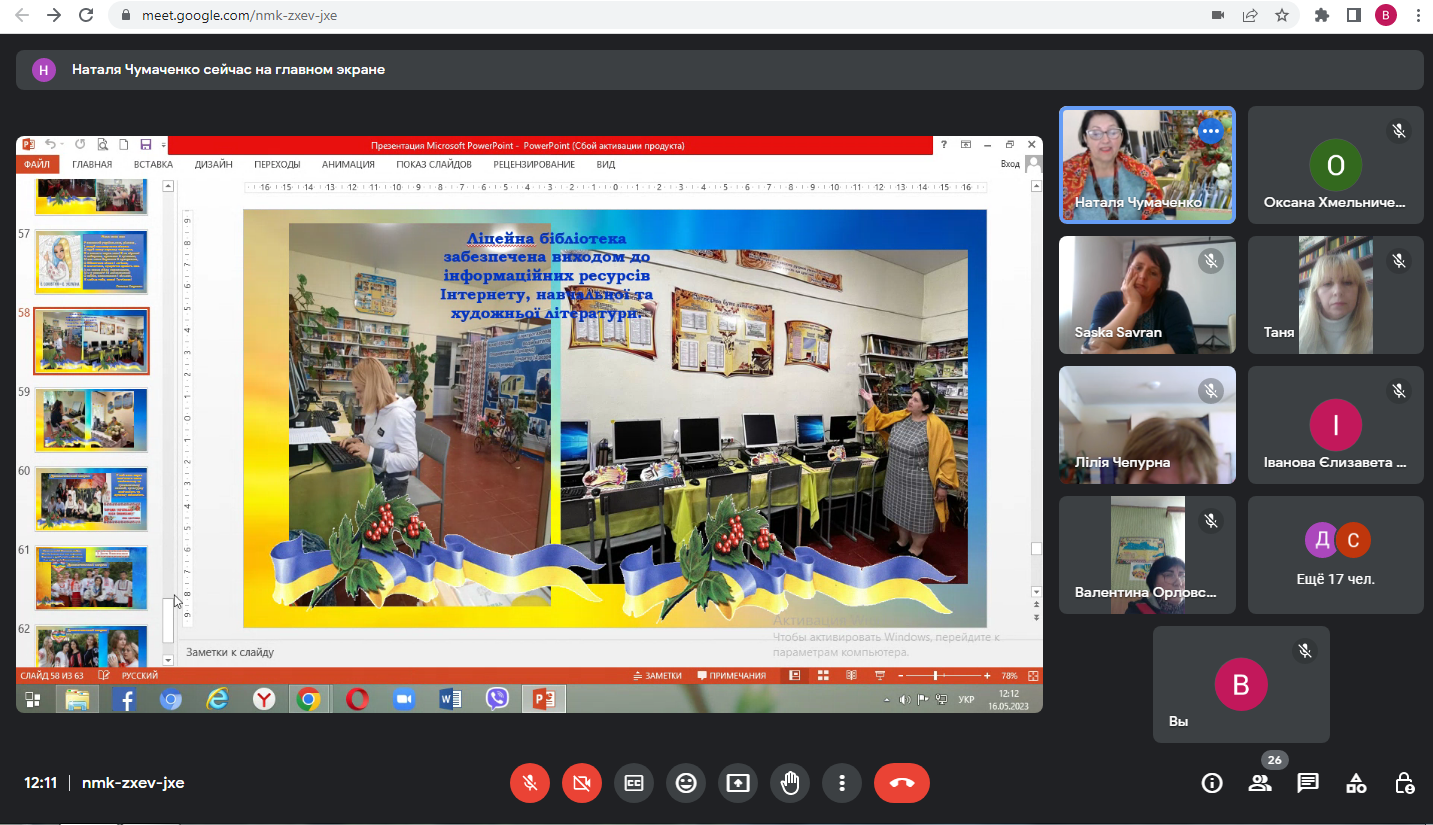Viewport: 1433px width, 825px height.
Task: Show the people list with 26 participants
Action: (1260, 783)
